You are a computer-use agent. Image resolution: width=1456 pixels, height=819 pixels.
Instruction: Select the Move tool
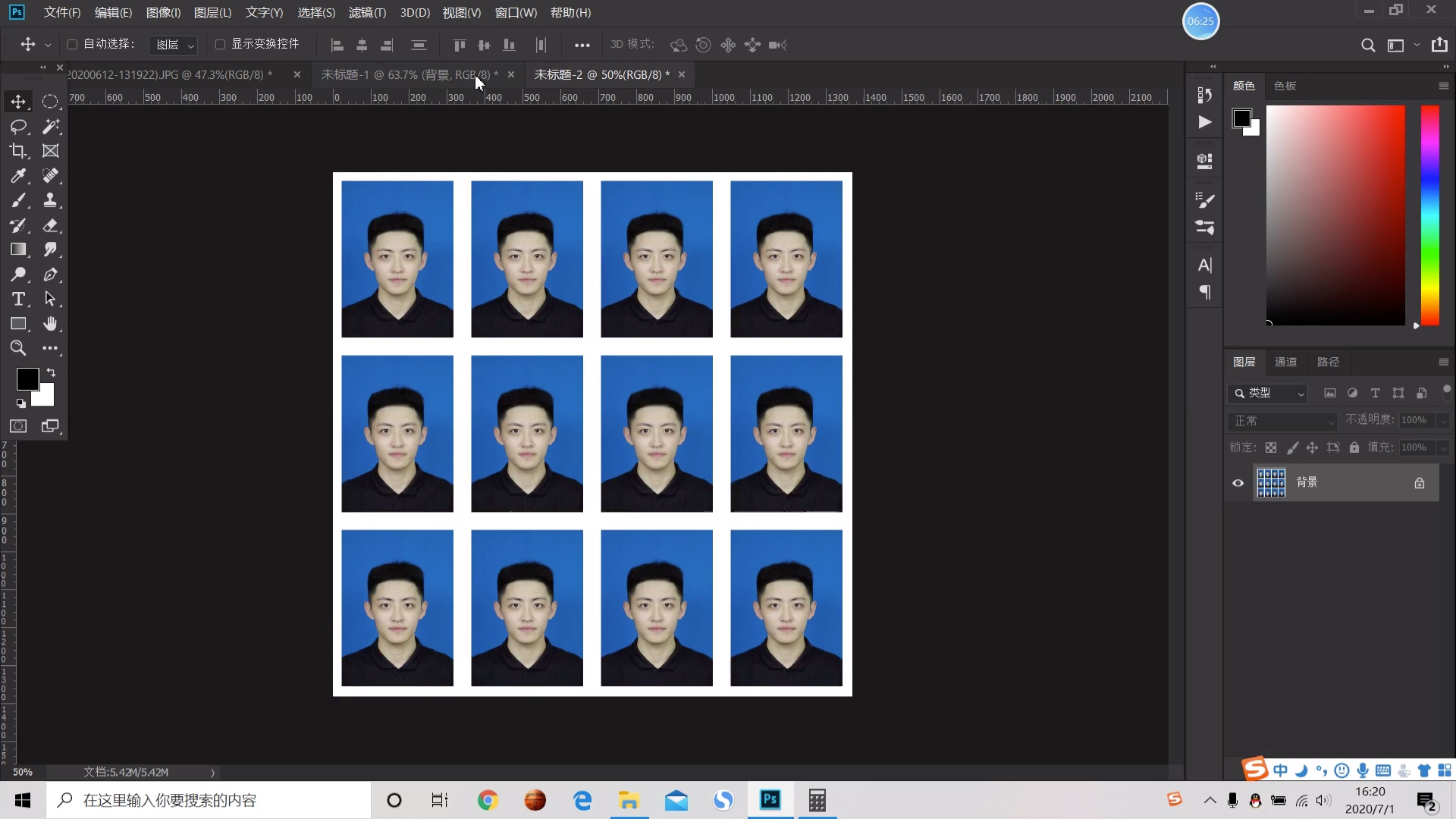coord(18,102)
